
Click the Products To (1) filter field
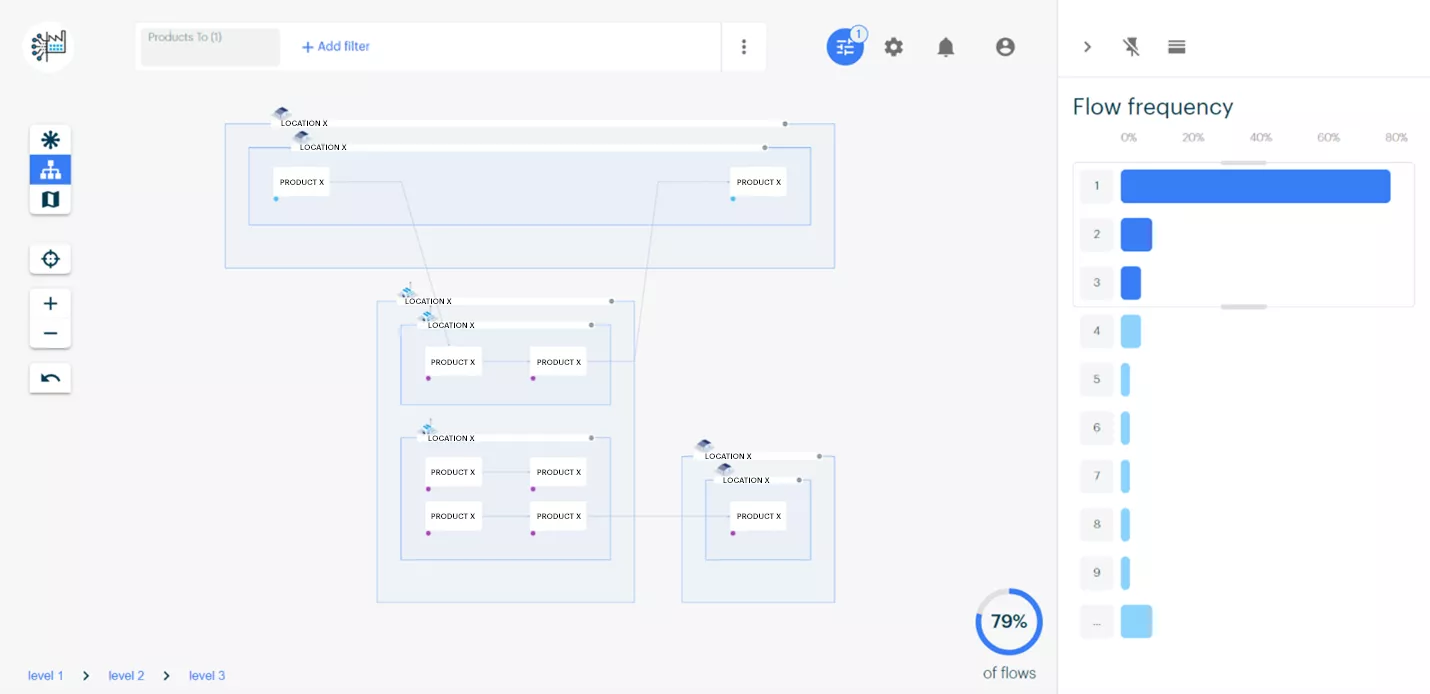pyautogui.click(x=210, y=47)
